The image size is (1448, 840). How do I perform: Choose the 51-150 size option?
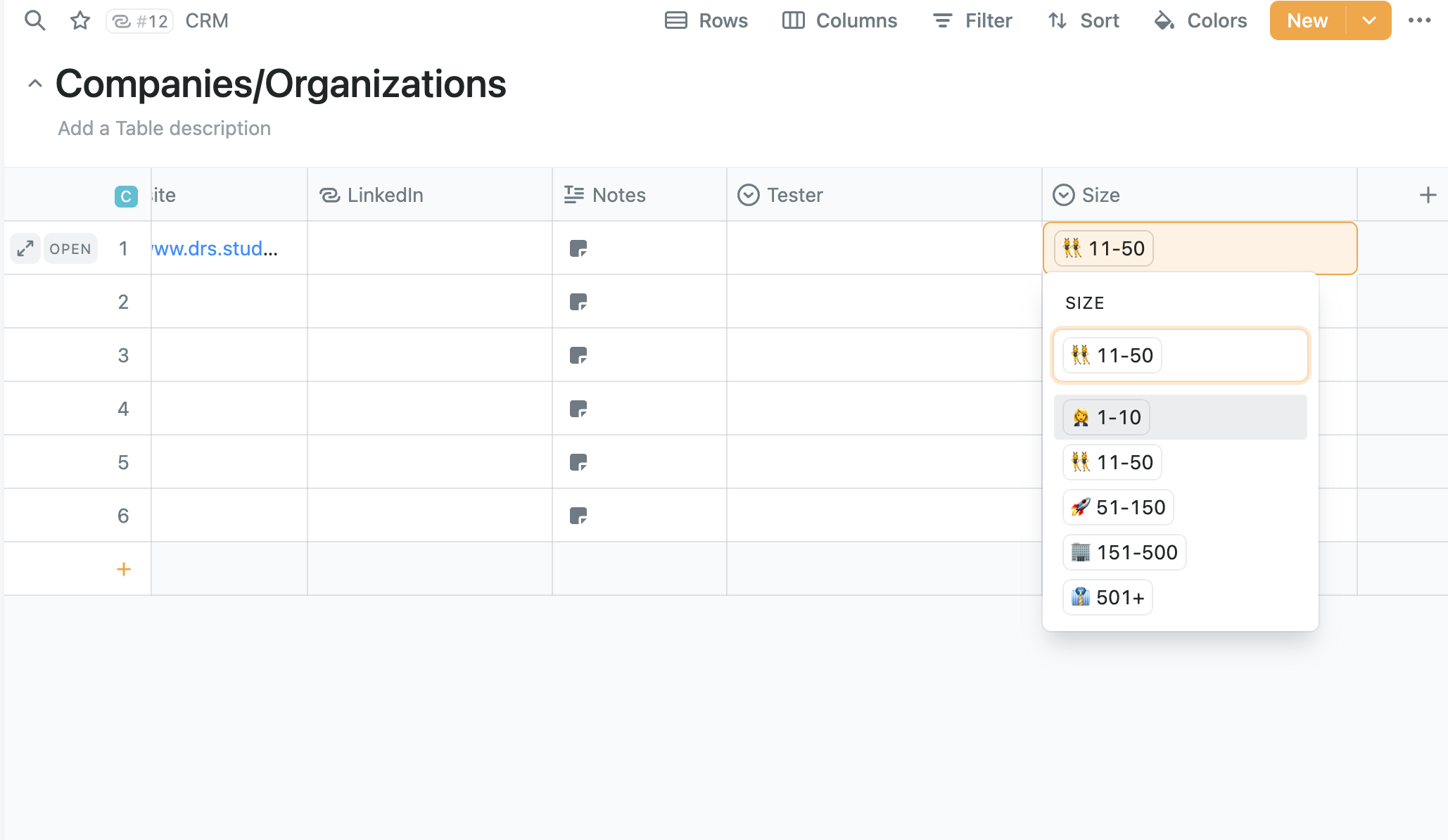[x=1118, y=507]
